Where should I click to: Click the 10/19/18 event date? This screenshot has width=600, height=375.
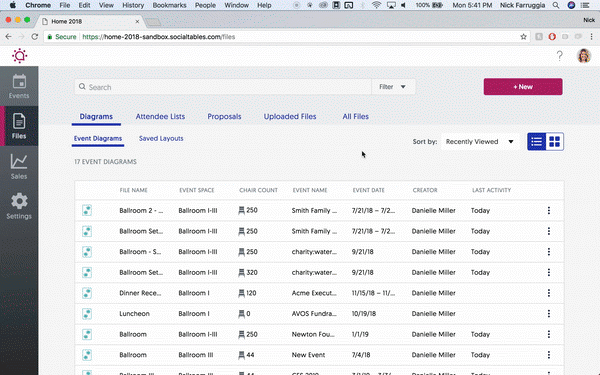tap(364, 314)
